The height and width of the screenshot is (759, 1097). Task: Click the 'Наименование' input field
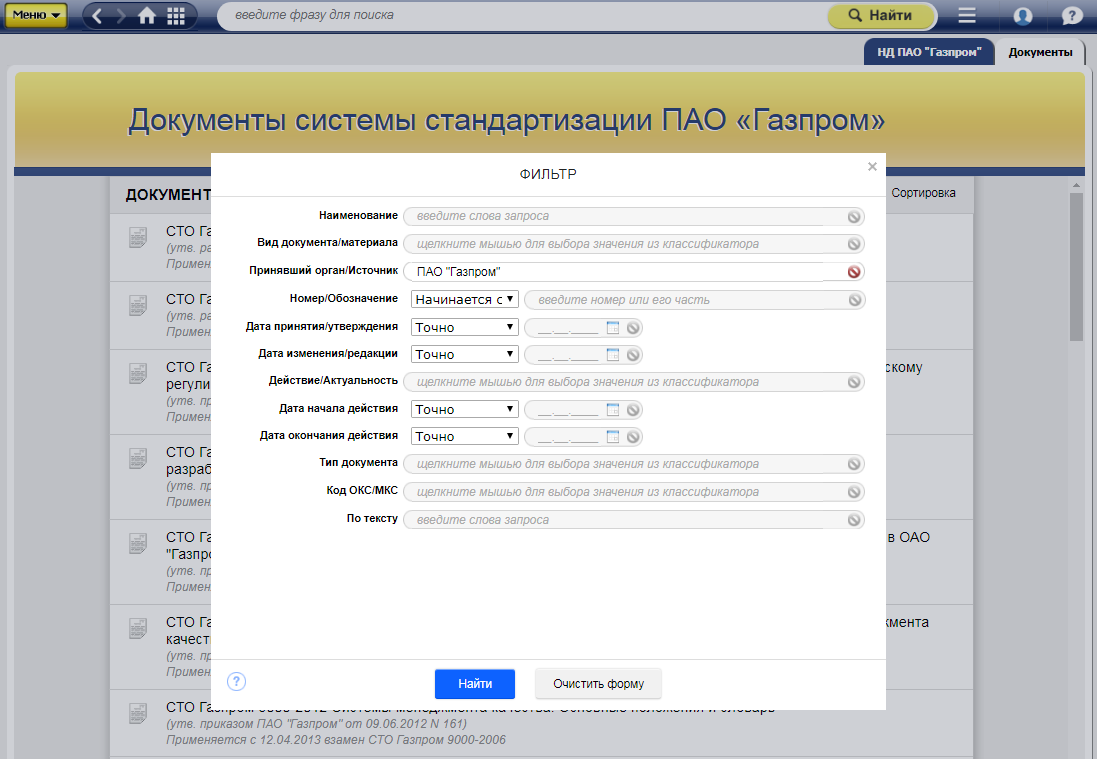(x=625, y=216)
